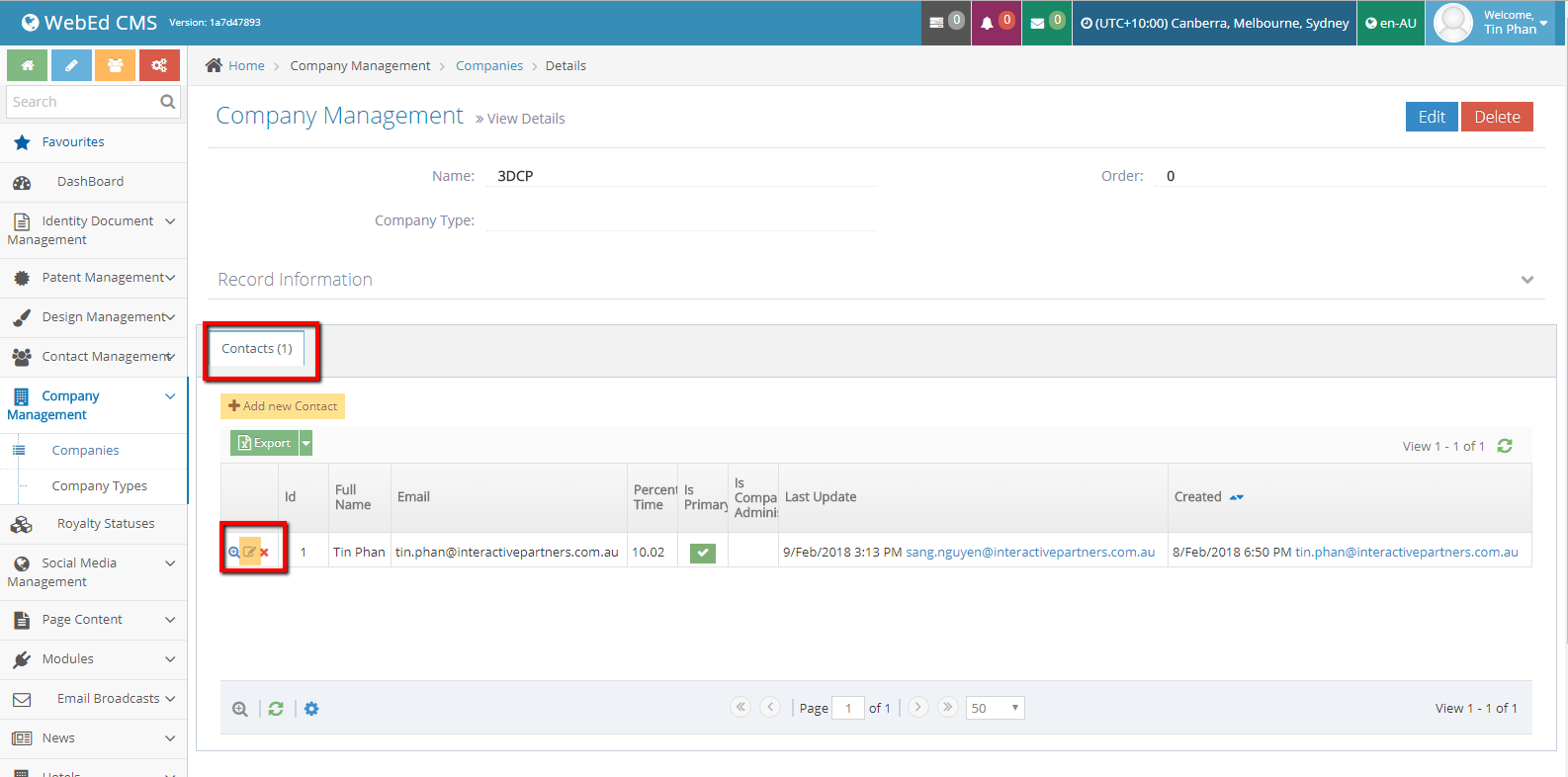Toggle the Is Primary green checkmark
The image size is (1568, 777).
(x=702, y=553)
